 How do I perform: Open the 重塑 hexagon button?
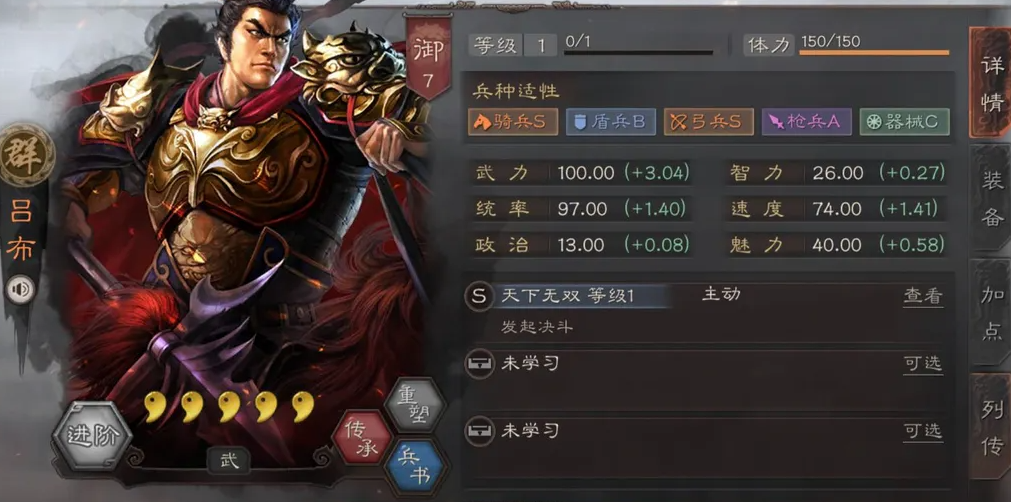pyautogui.click(x=415, y=405)
